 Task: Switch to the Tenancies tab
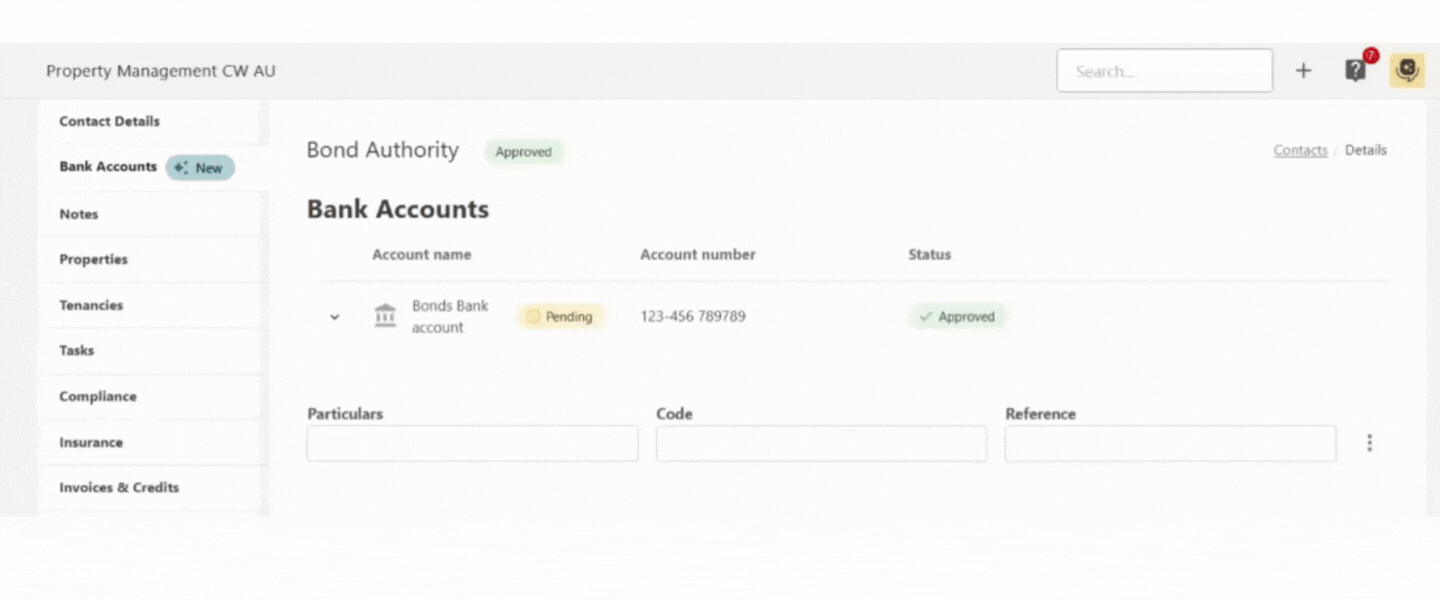(91, 305)
